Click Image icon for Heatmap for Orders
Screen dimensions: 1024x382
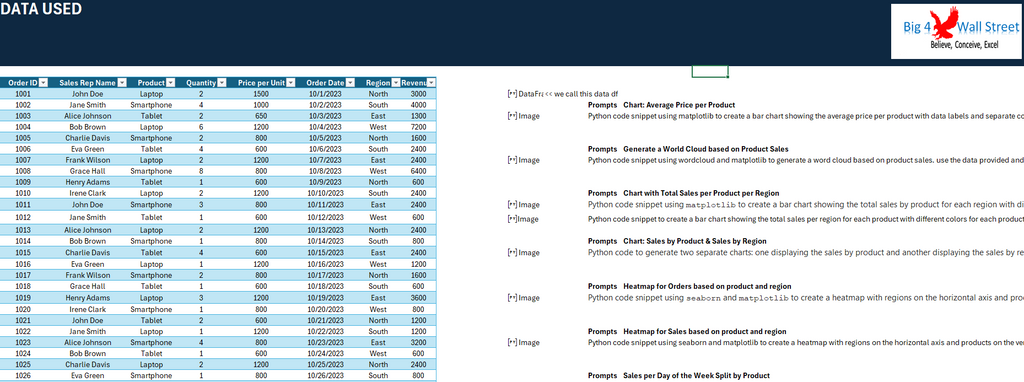(x=524, y=298)
